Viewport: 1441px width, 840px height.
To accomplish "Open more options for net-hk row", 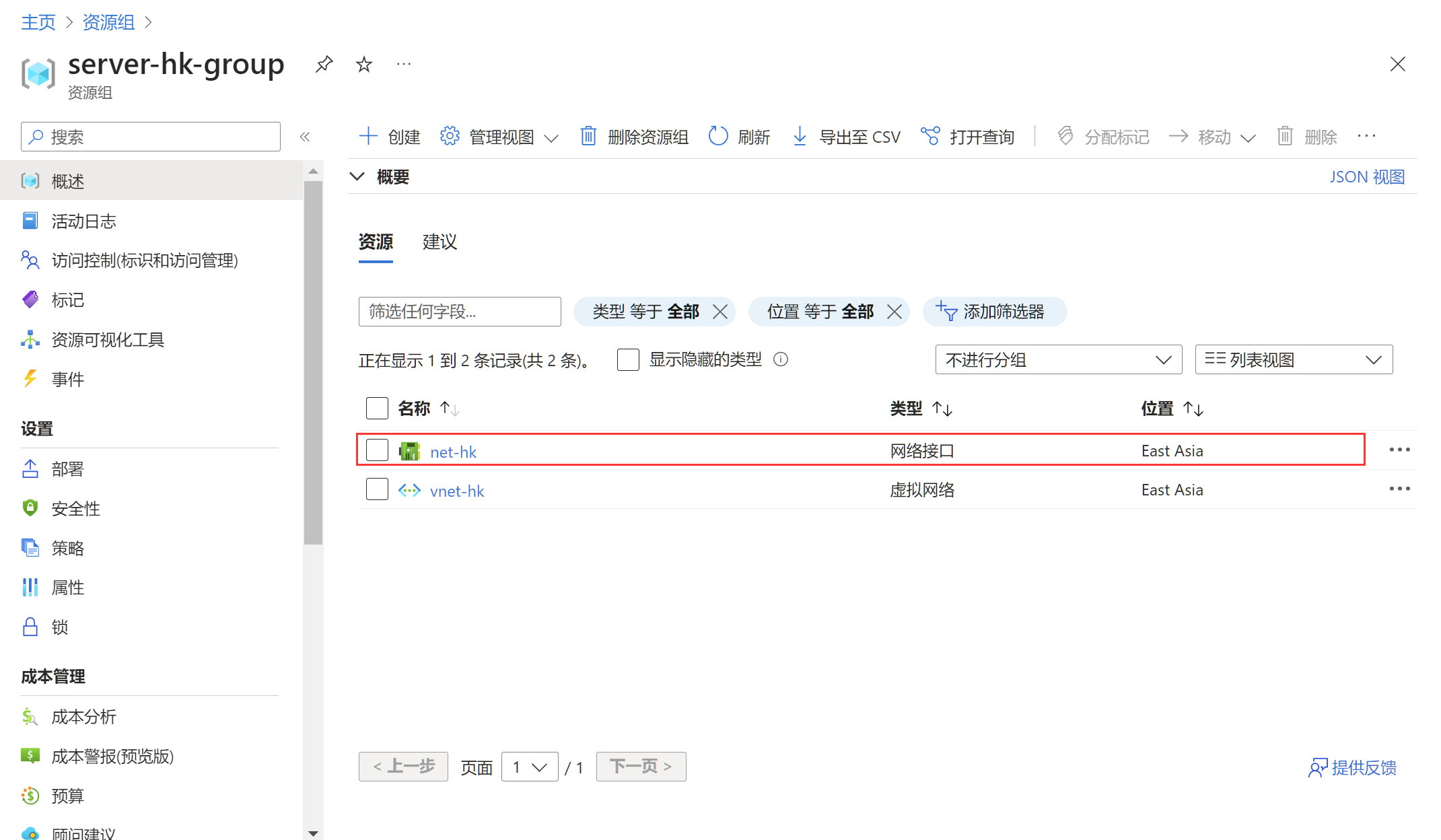I will pyautogui.click(x=1399, y=450).
